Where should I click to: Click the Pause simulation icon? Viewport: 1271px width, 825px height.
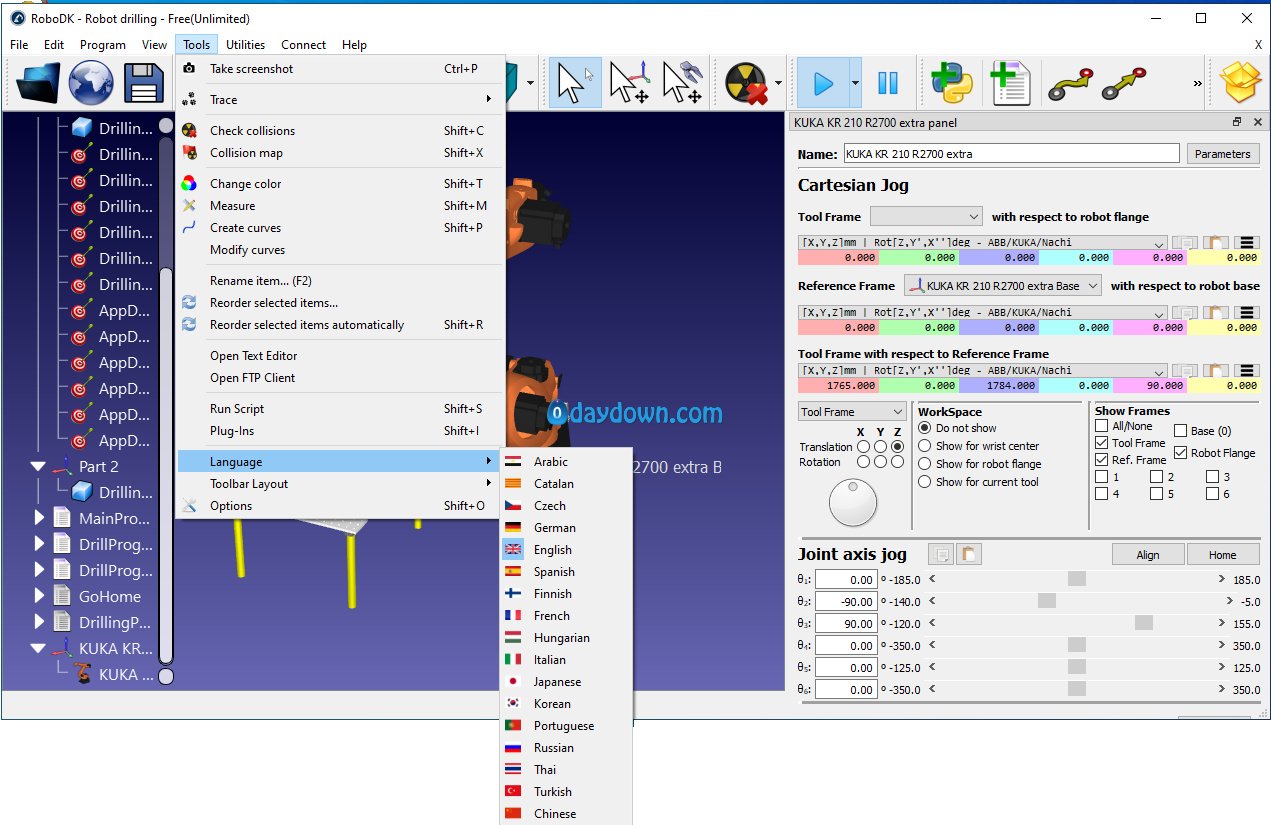tap(888, 83)
